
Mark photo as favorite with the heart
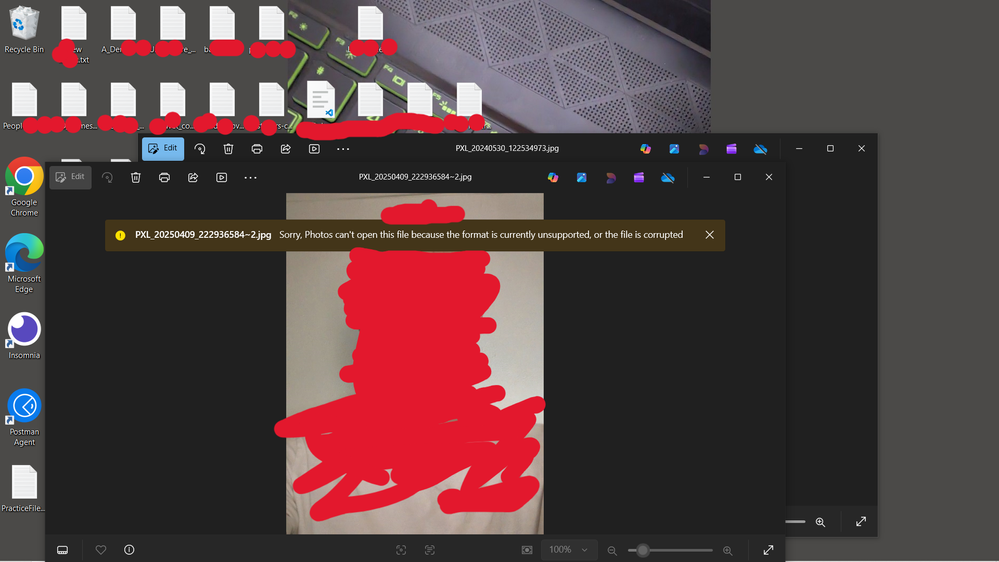[x=101, y=550]
